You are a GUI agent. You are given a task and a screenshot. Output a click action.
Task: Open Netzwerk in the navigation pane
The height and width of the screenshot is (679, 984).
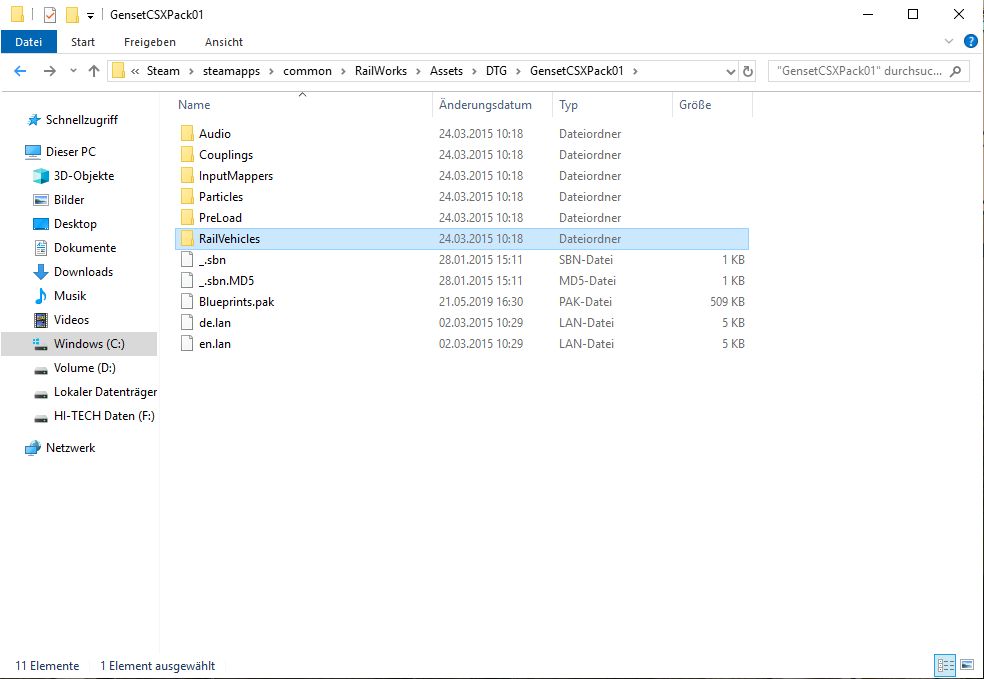point(70,448)
